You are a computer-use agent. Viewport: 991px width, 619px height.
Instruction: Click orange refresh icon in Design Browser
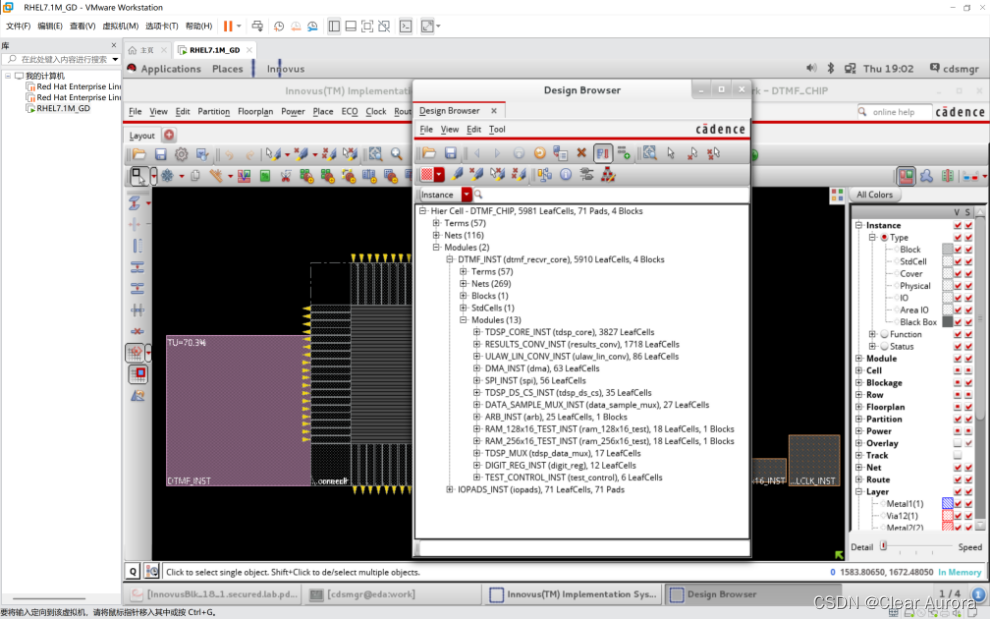[x=539, y=153]
